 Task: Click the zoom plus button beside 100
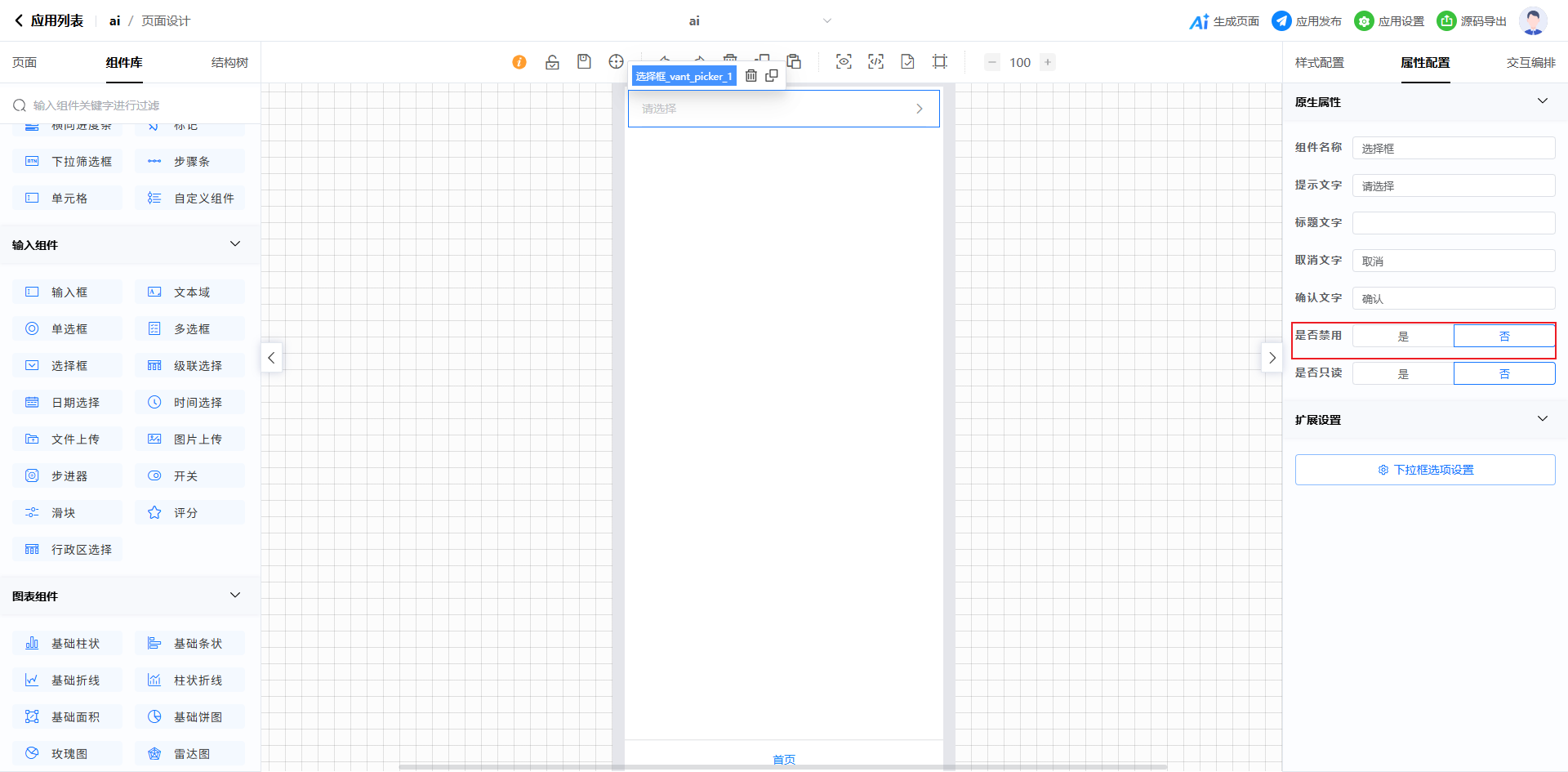coord(1048,62)
